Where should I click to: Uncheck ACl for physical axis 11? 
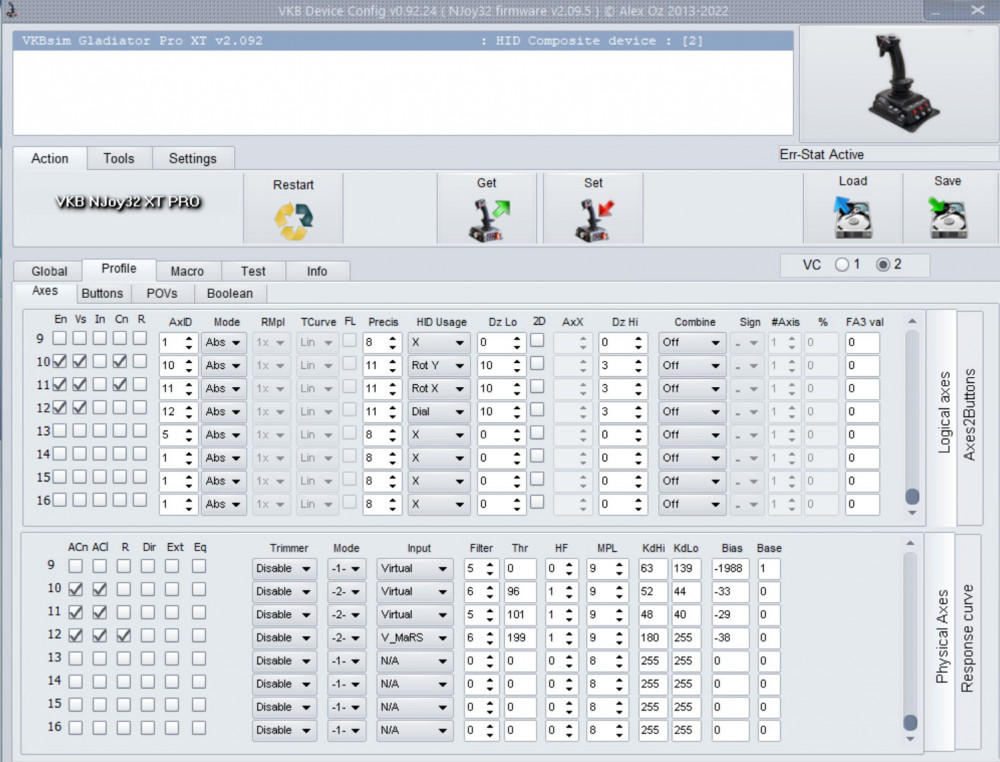[x=99, y=612]
